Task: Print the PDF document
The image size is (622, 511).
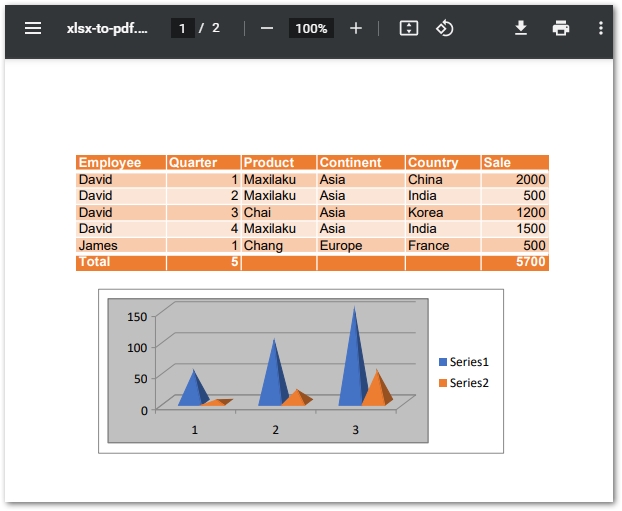Action: pos(561,28)
